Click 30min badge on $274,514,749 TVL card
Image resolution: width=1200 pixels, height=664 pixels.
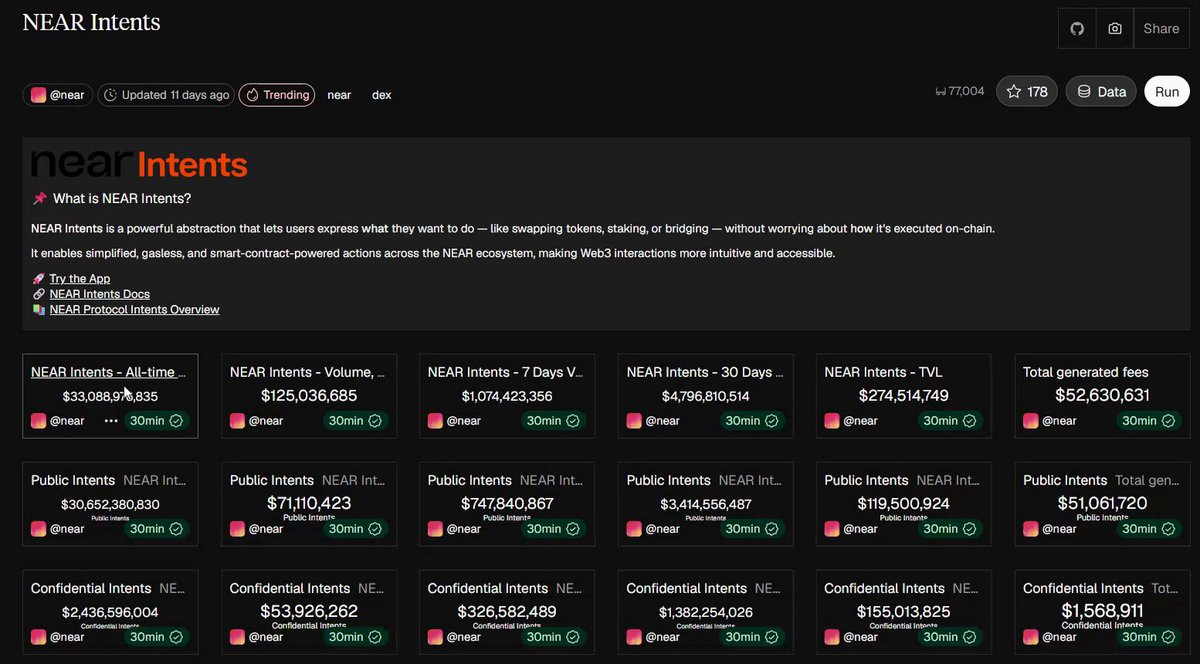coord(949,421)
